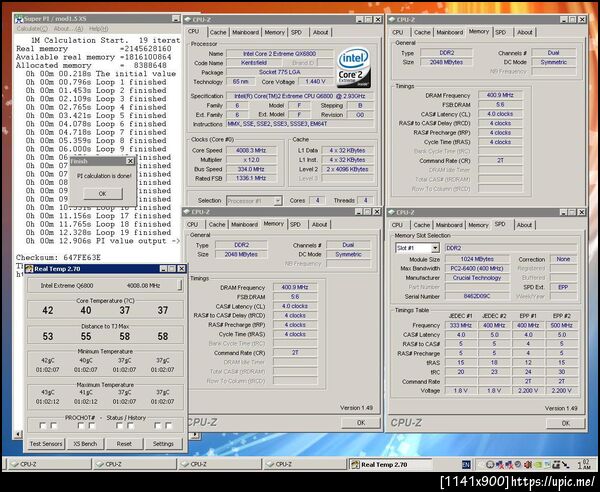Click the Module Size value 1024 MBytes
Viewport: 600px width, 492px height.
477,259
